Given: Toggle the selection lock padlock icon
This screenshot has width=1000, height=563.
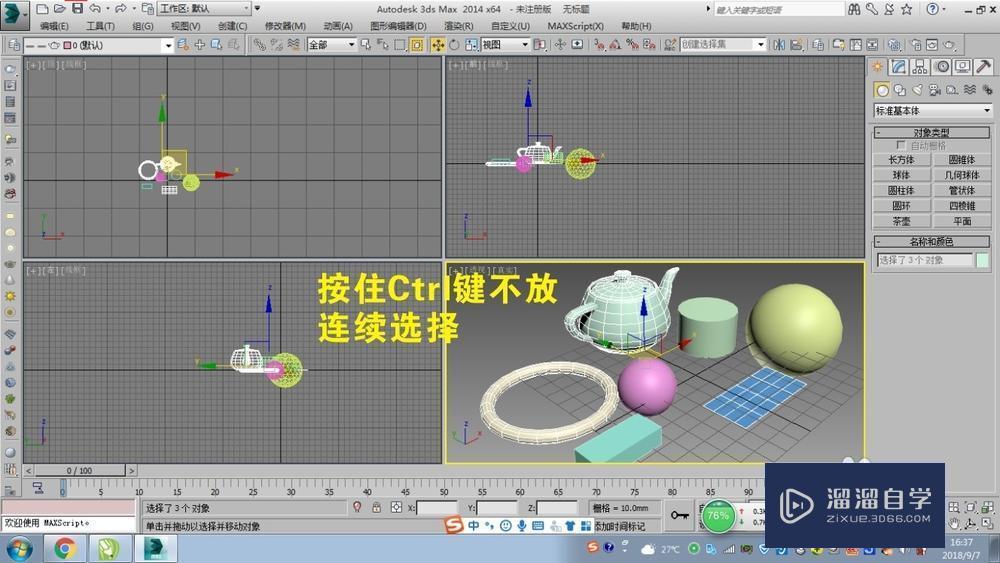Looking at the screenshot, I should 376,508.
